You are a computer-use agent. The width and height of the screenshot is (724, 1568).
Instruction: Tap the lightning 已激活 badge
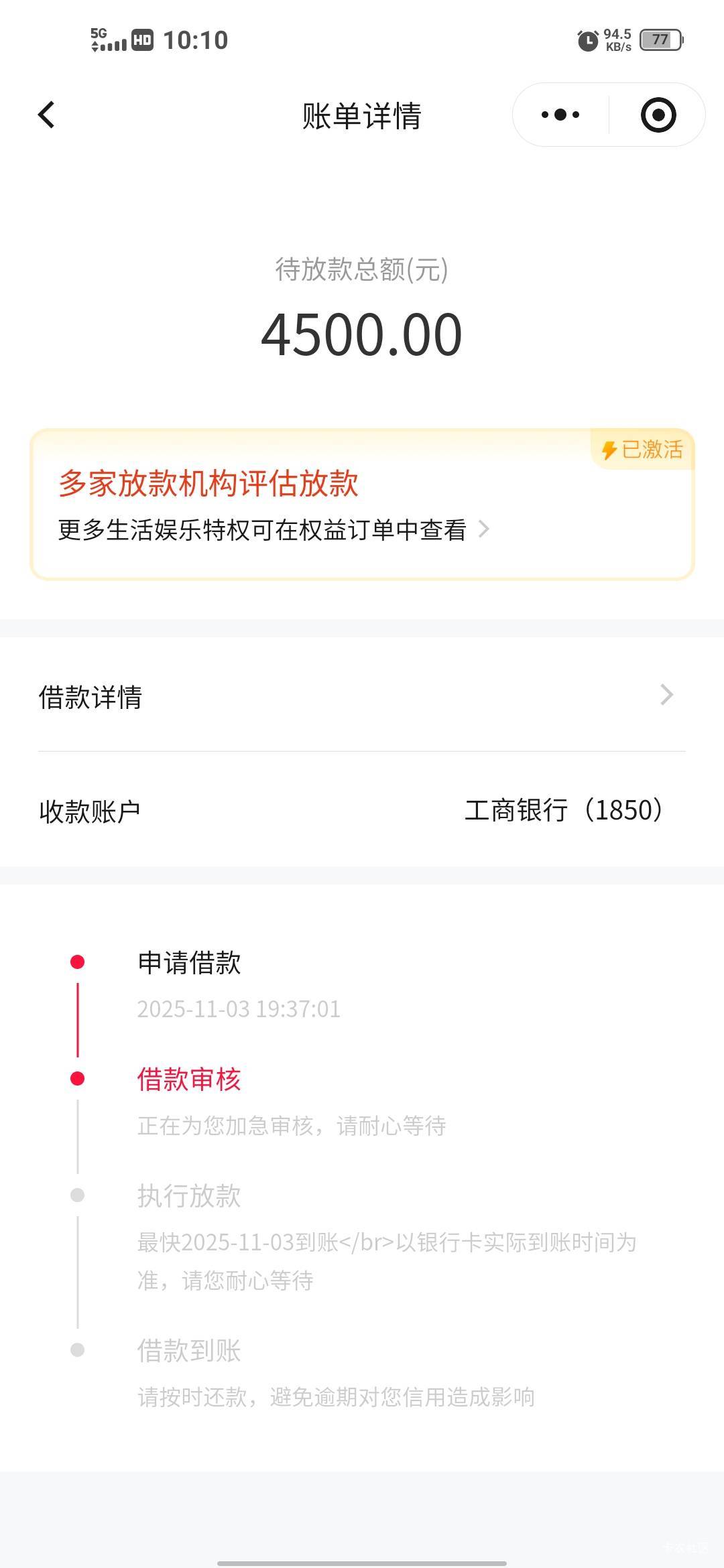pyautogui.click(x=642, y=449)
